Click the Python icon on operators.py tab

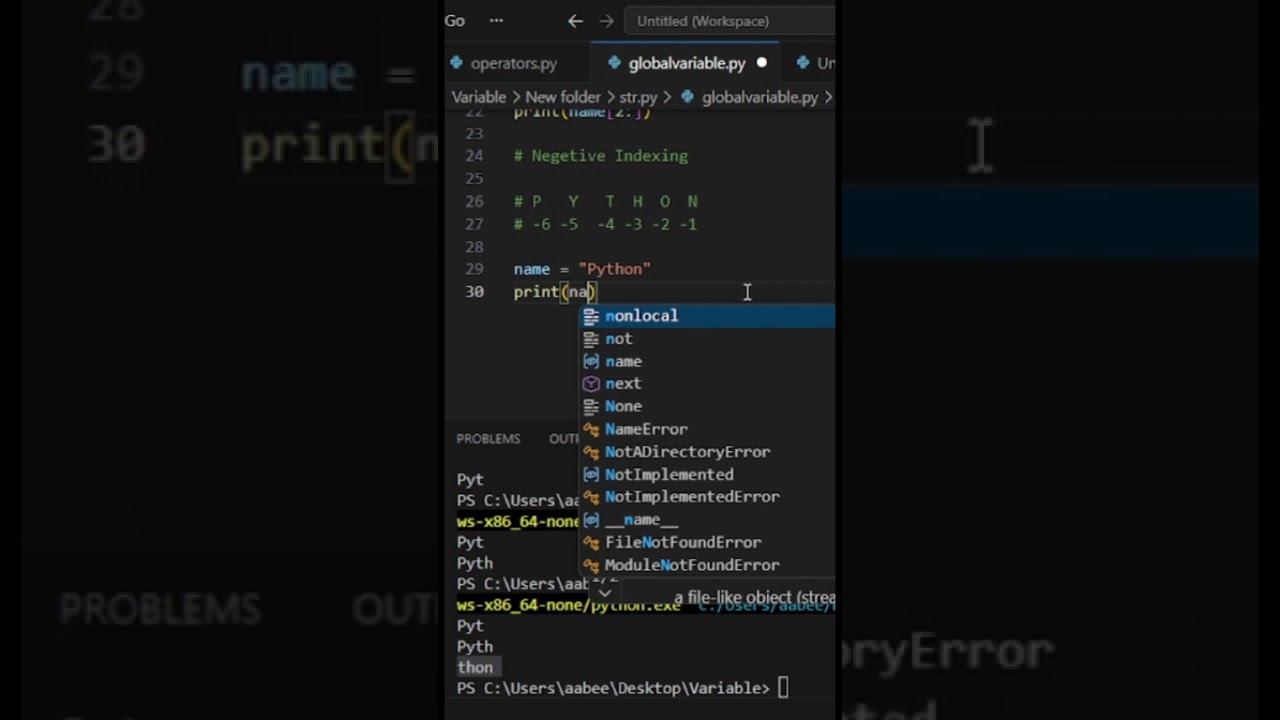[x=459, y=63]
